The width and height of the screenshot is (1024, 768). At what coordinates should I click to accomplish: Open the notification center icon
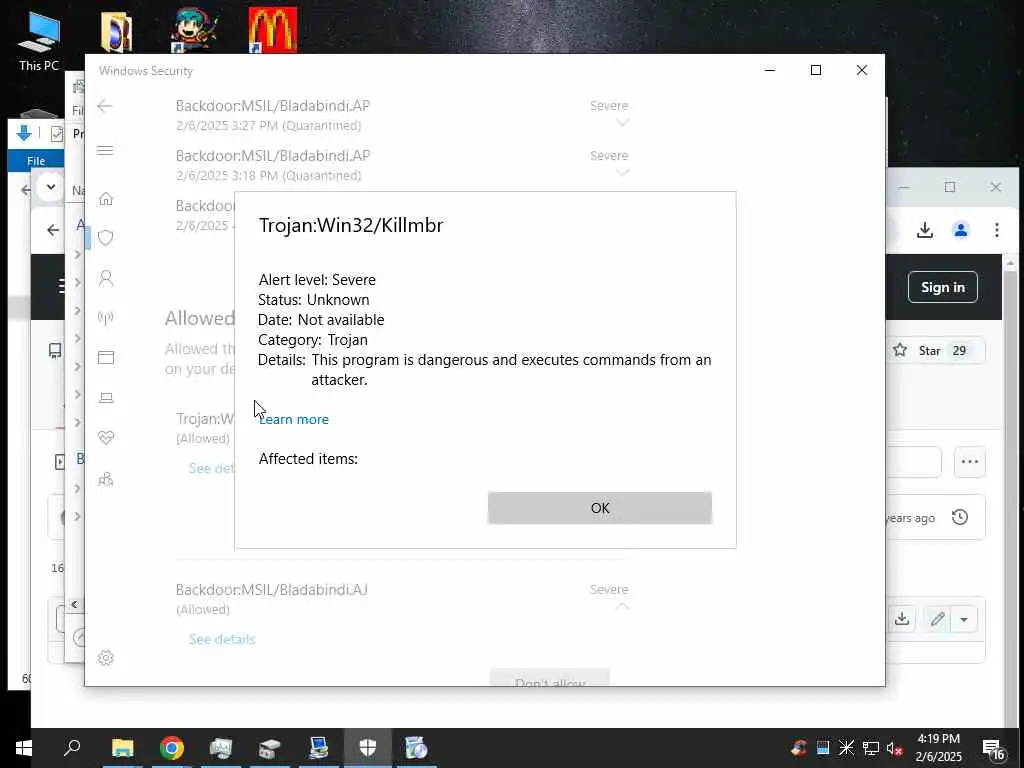[x=993, y=750]
